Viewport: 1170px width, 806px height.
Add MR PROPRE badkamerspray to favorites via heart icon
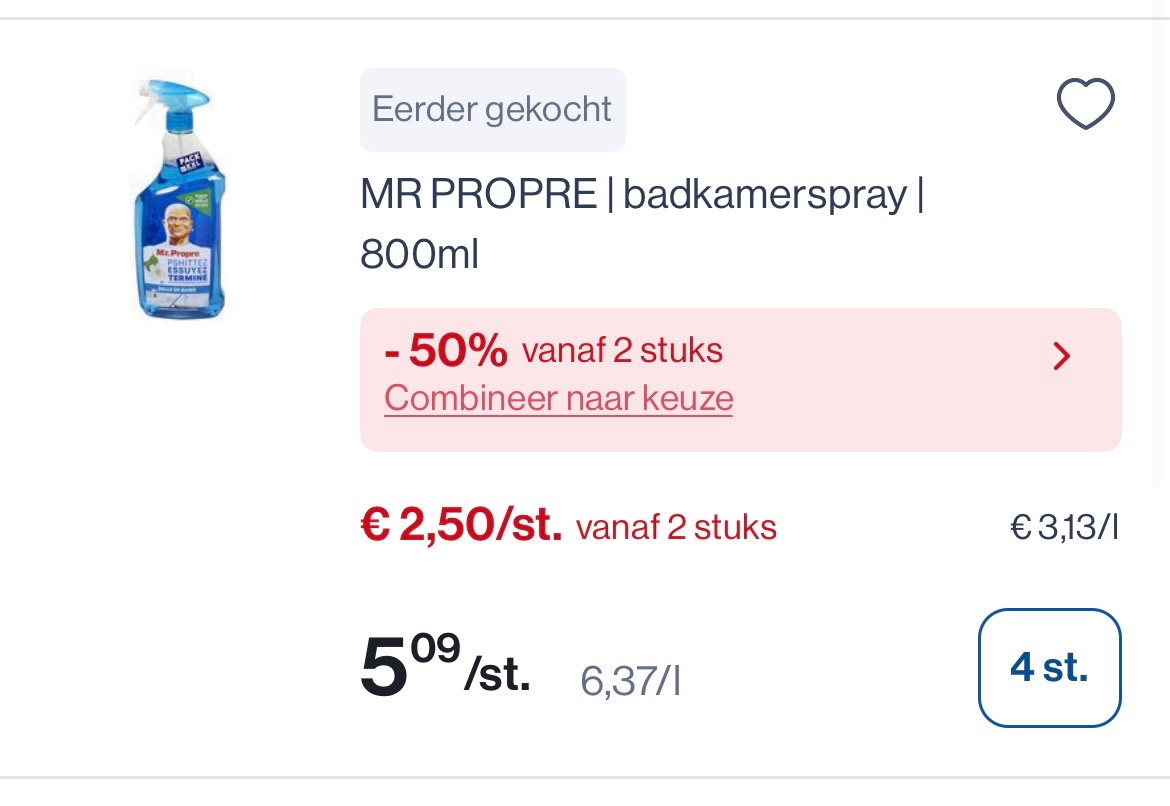[x=1086, y=103]
